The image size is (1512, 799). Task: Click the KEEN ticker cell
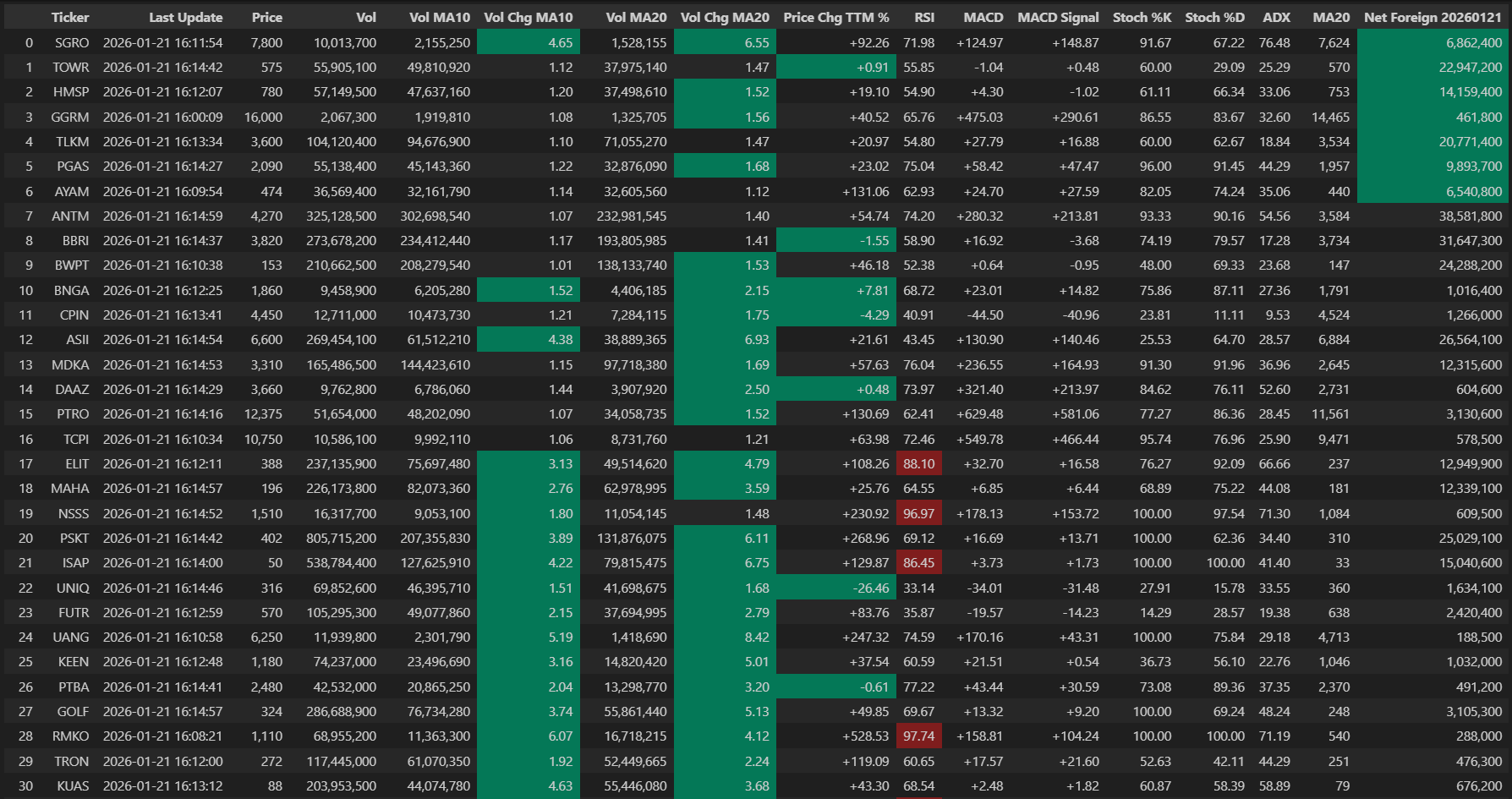[x=73, y=661]
